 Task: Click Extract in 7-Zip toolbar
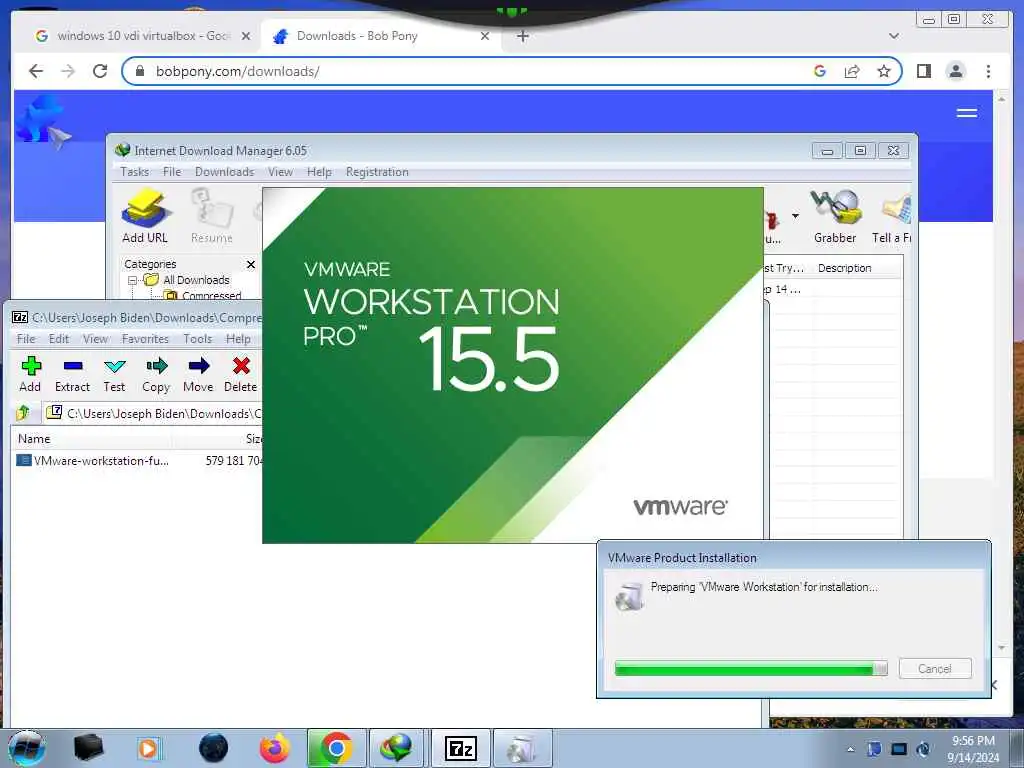coord(72,374)
